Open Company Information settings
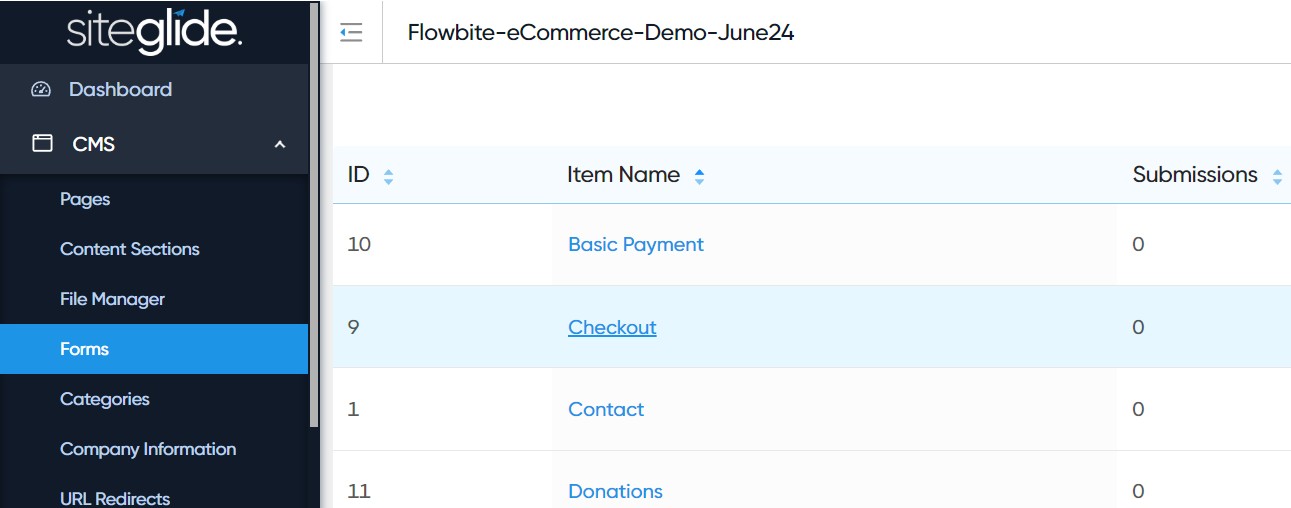Screen dimensions: 1291x508 tap(148, 449)
